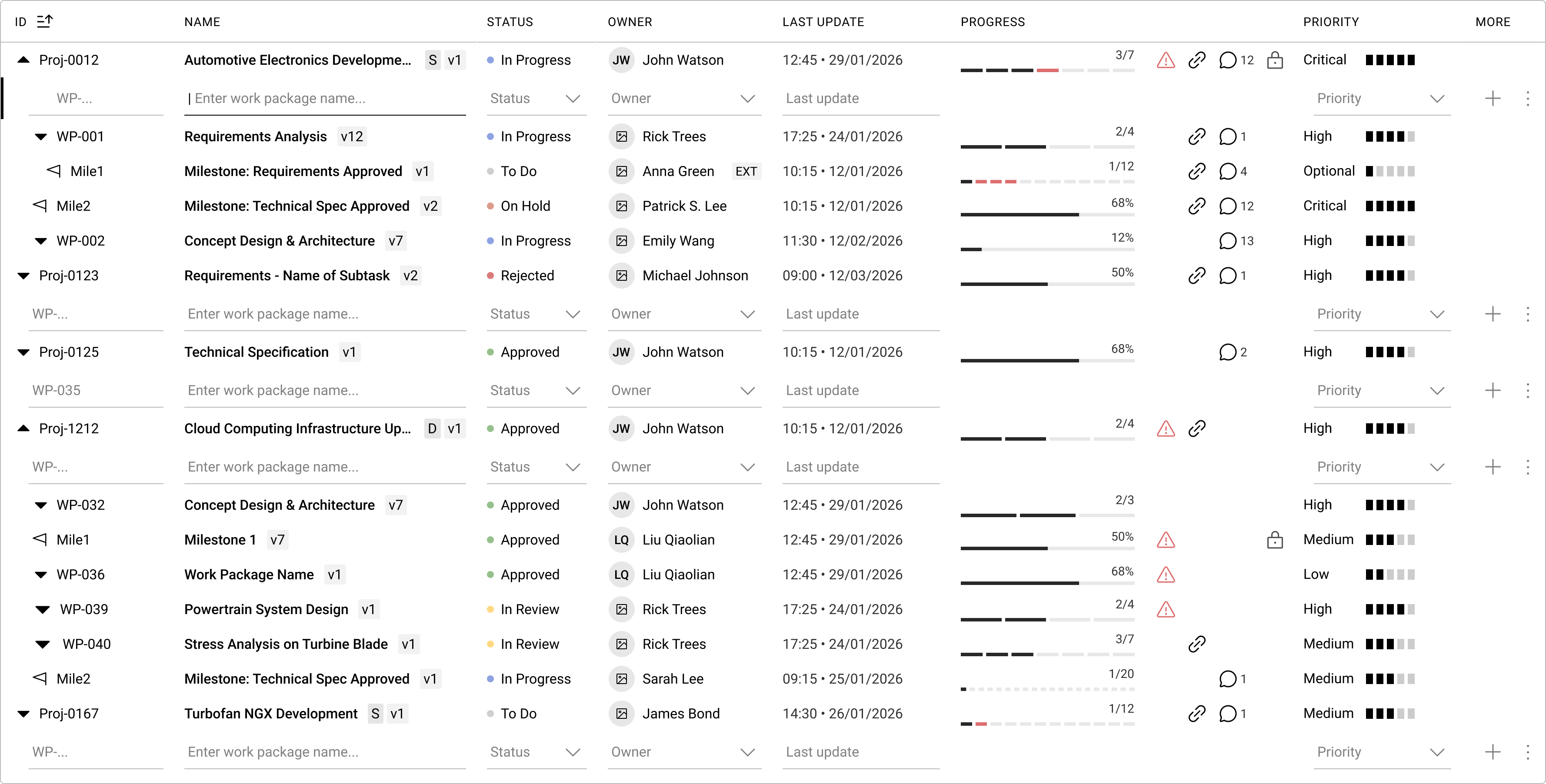Collapse the Proj-0123 subtask tree
1546x784 pixels.
click(x=23, y=276)
